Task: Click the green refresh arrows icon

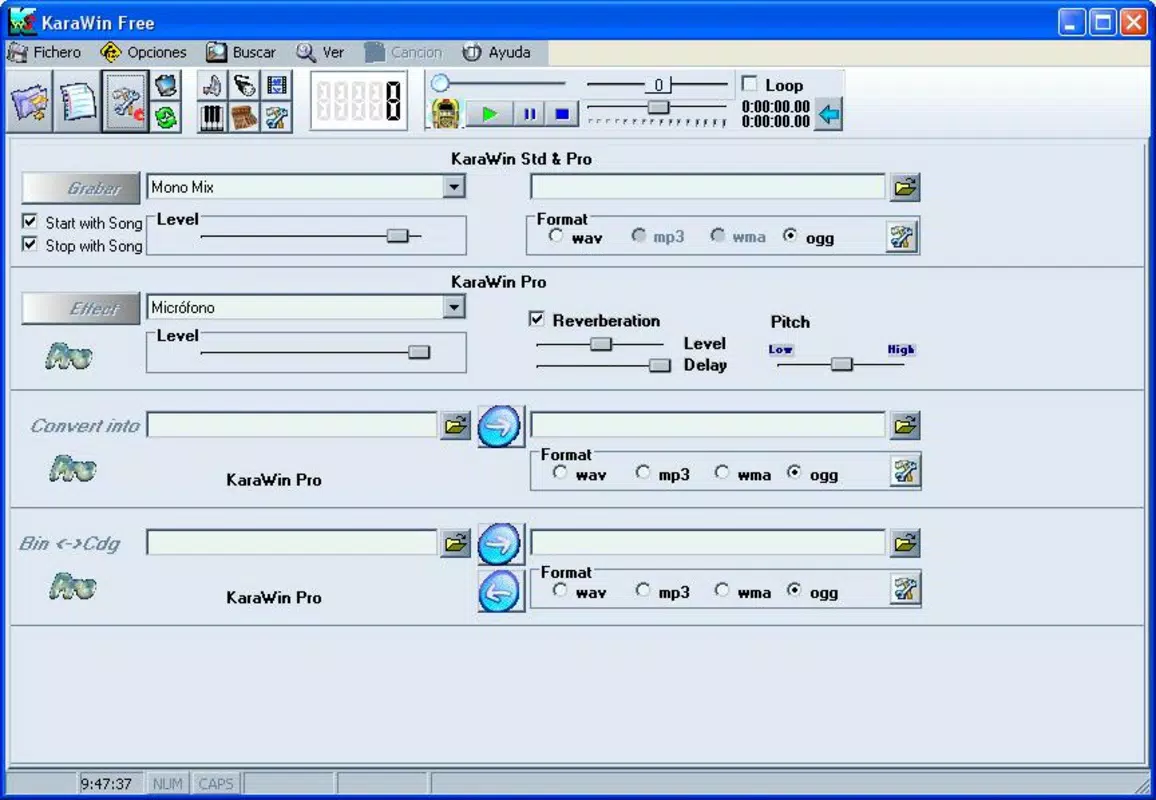Action: (x=167, y=117)
